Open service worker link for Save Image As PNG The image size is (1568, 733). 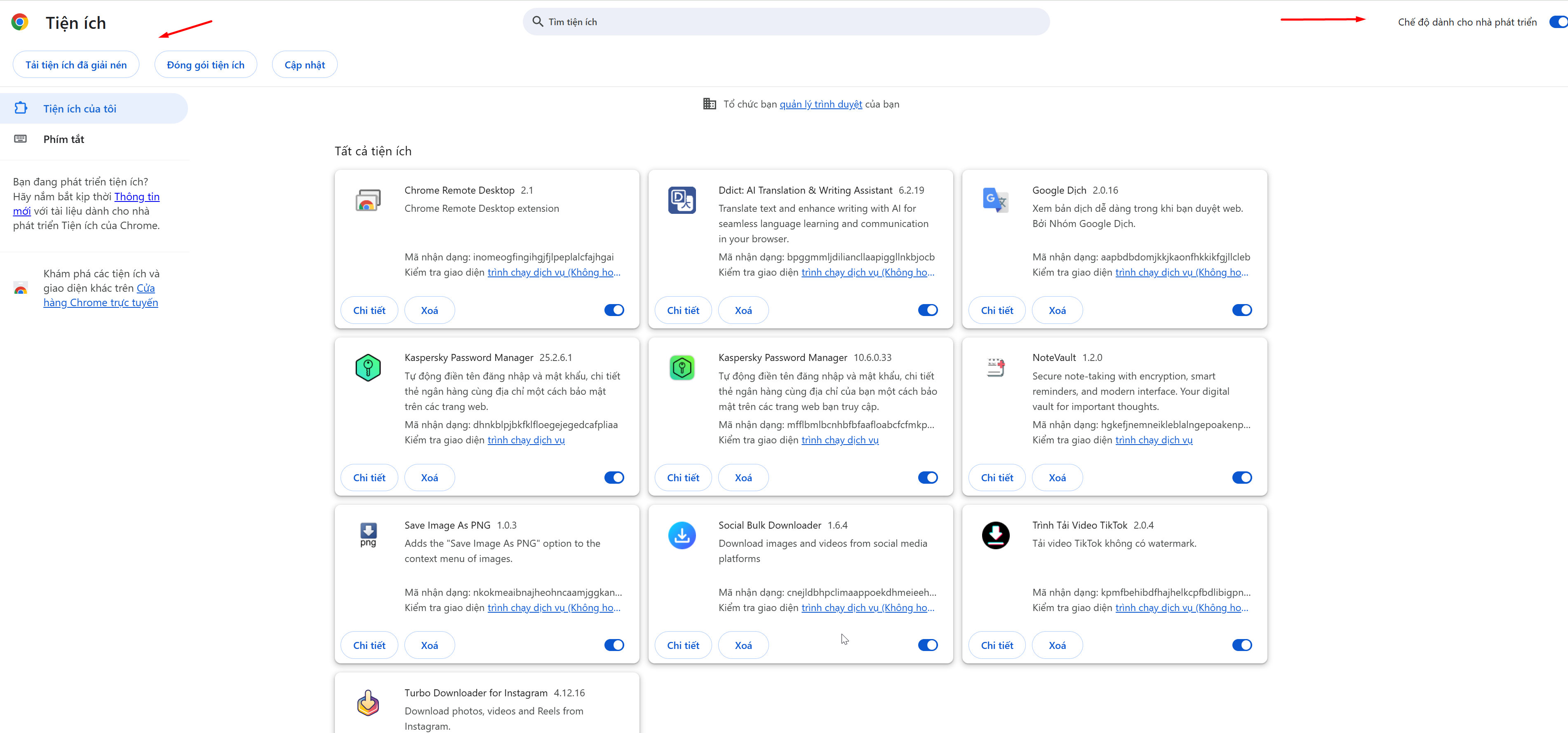(x=554, y=608)
